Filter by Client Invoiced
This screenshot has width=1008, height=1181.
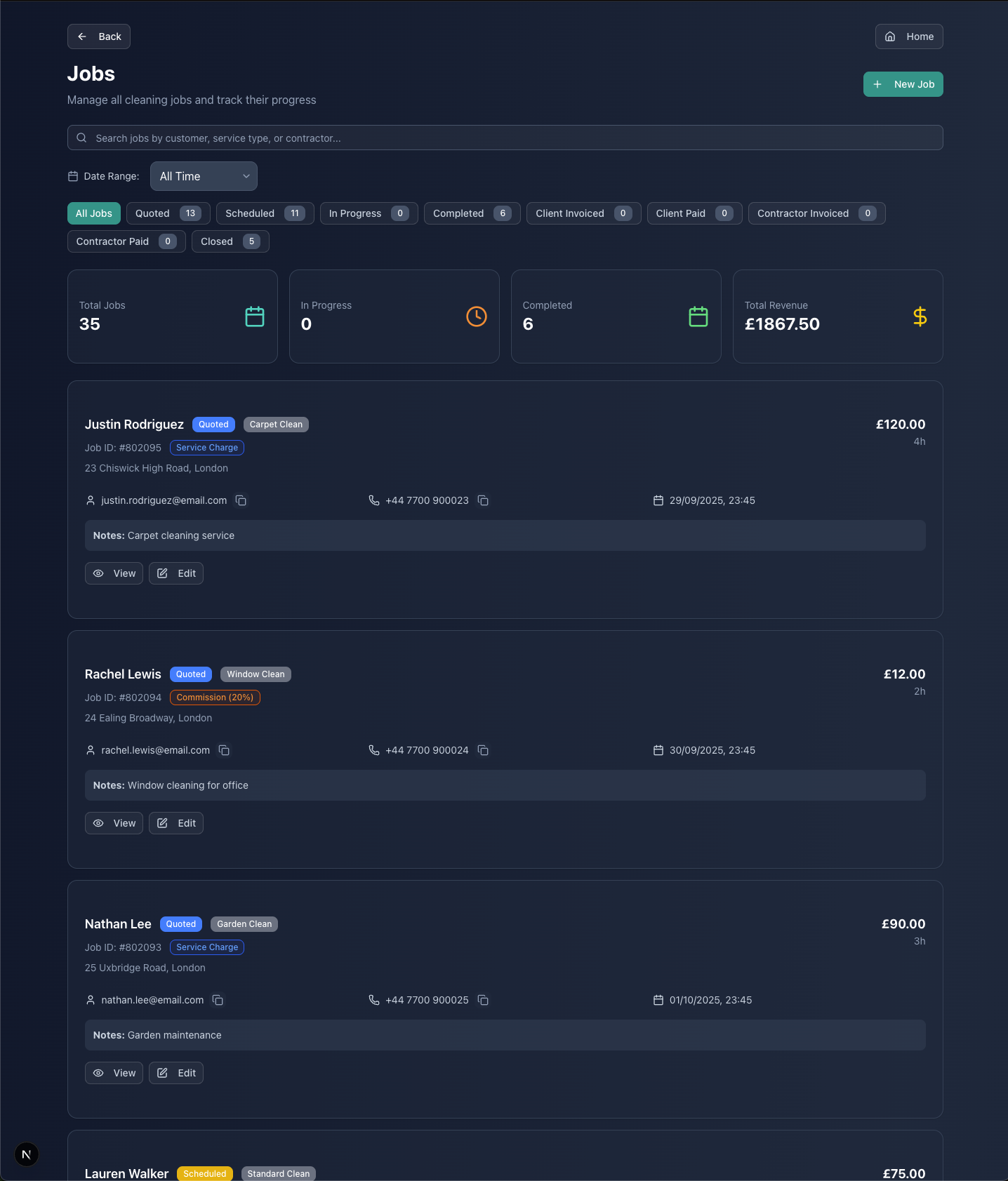pos(584,213)
